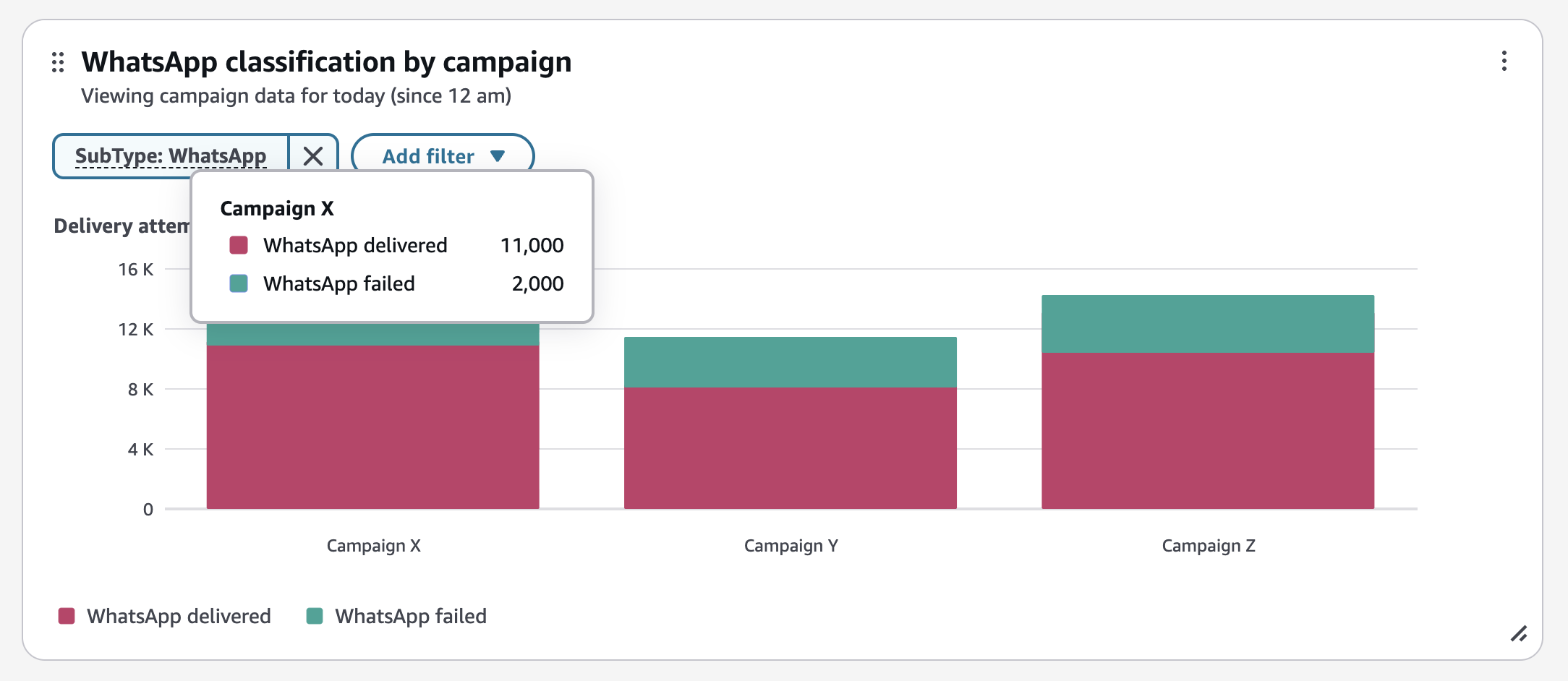Select Campaign Z delivered bar segment
This screenshot has height=681, width=1568.
[x=1208, y=431]
